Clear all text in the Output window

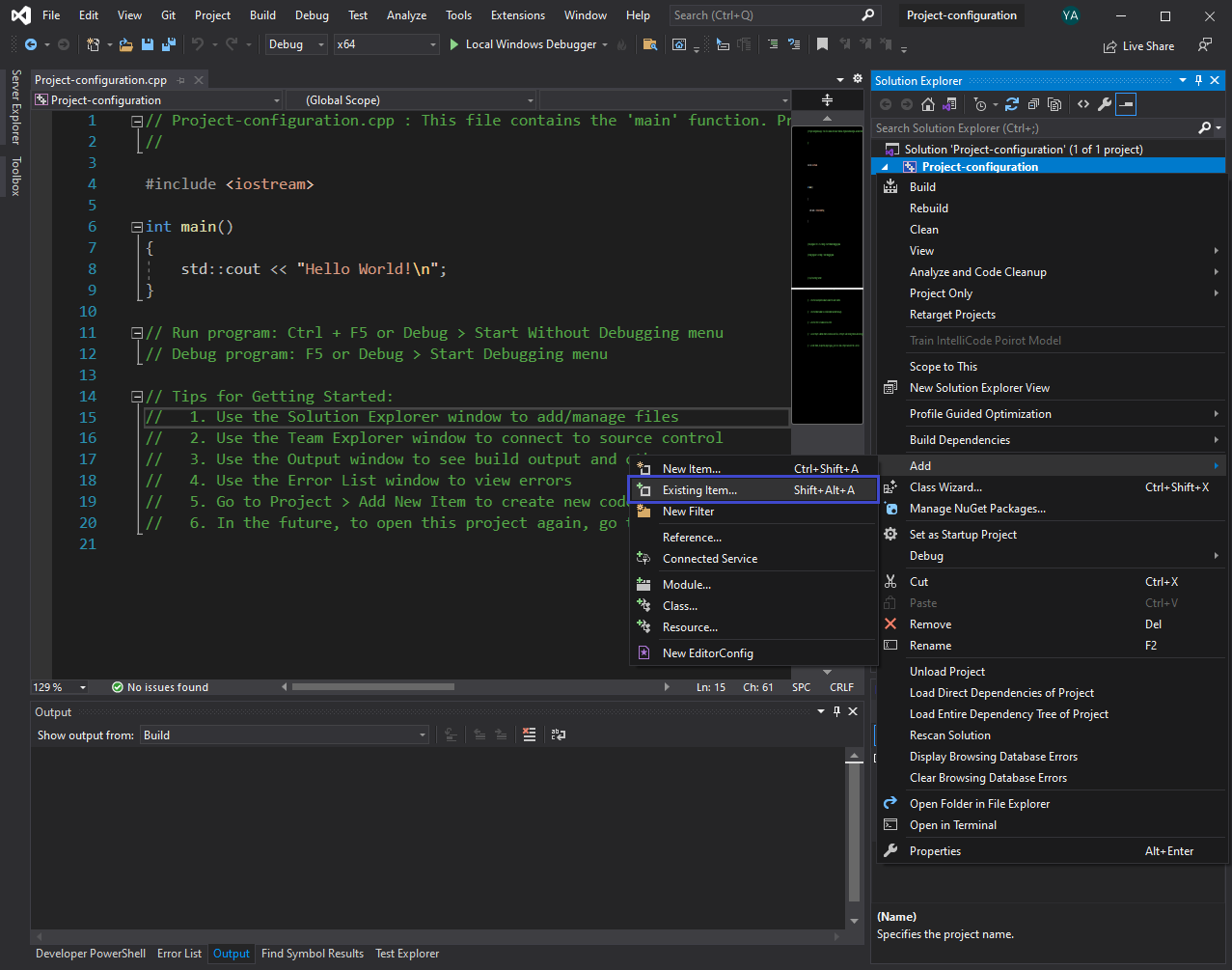530,734
